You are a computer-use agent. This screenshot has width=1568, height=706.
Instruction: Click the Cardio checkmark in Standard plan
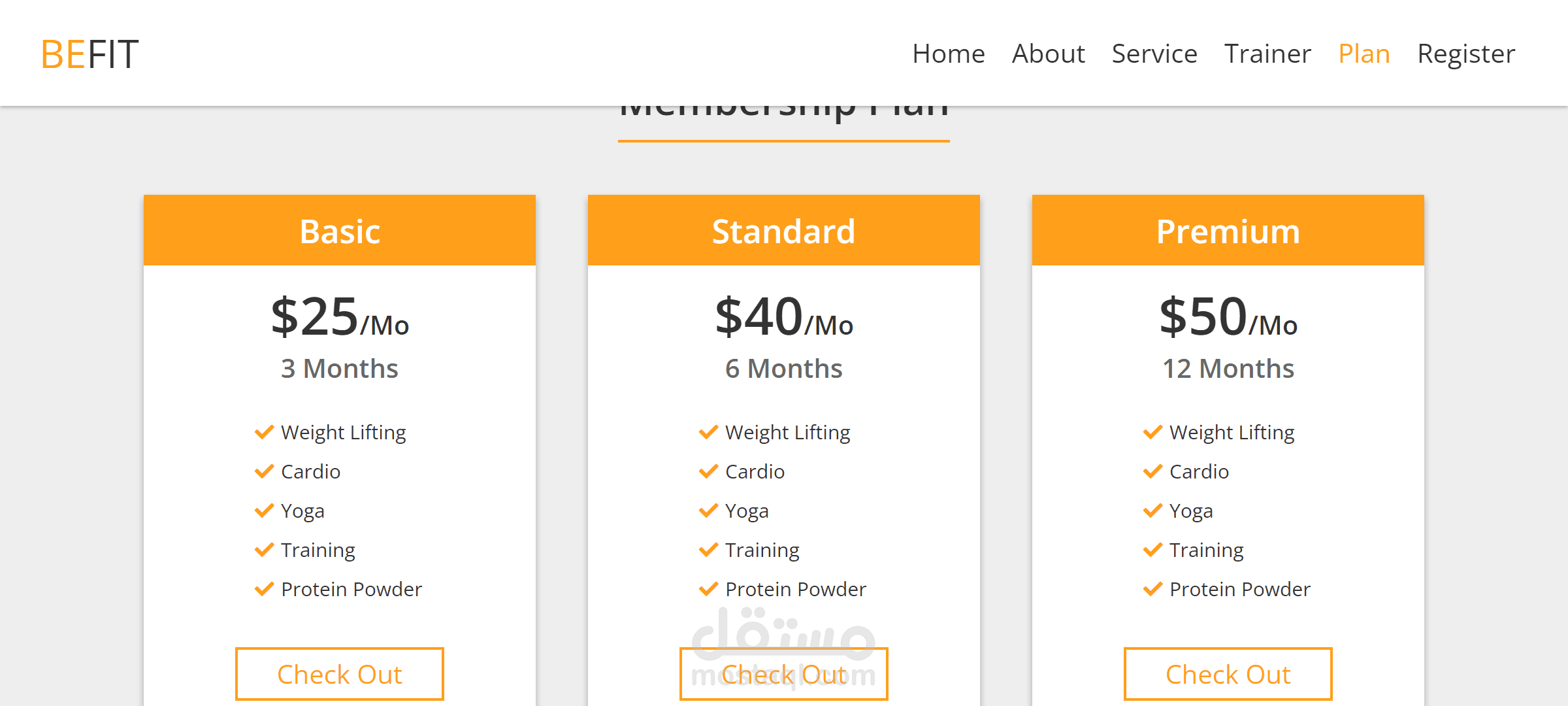pos(708,471)
